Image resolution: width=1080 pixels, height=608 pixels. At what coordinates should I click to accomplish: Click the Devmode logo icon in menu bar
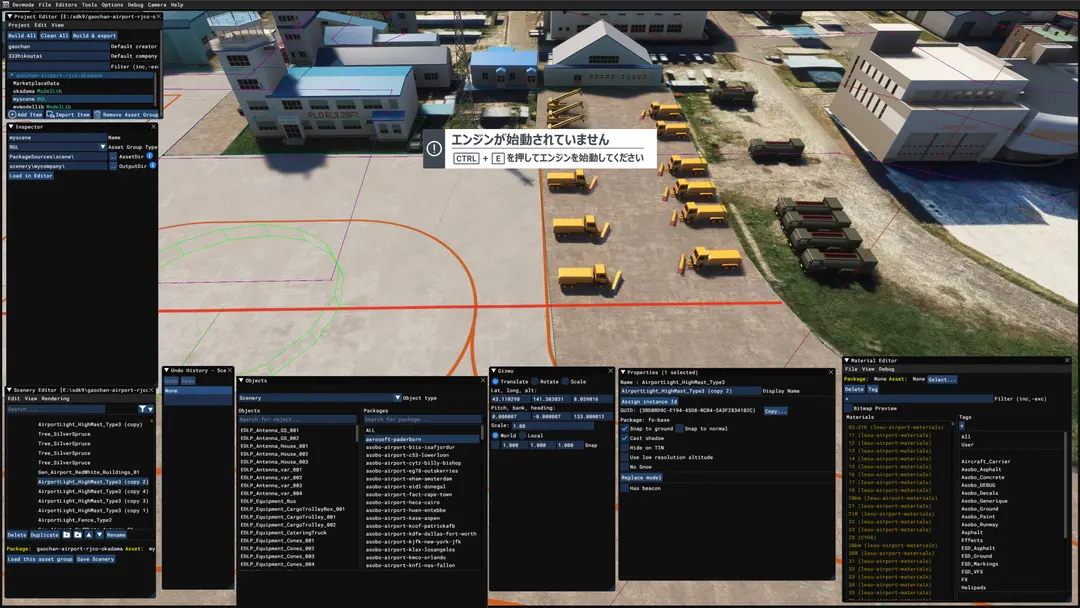[x=6, y=4]
